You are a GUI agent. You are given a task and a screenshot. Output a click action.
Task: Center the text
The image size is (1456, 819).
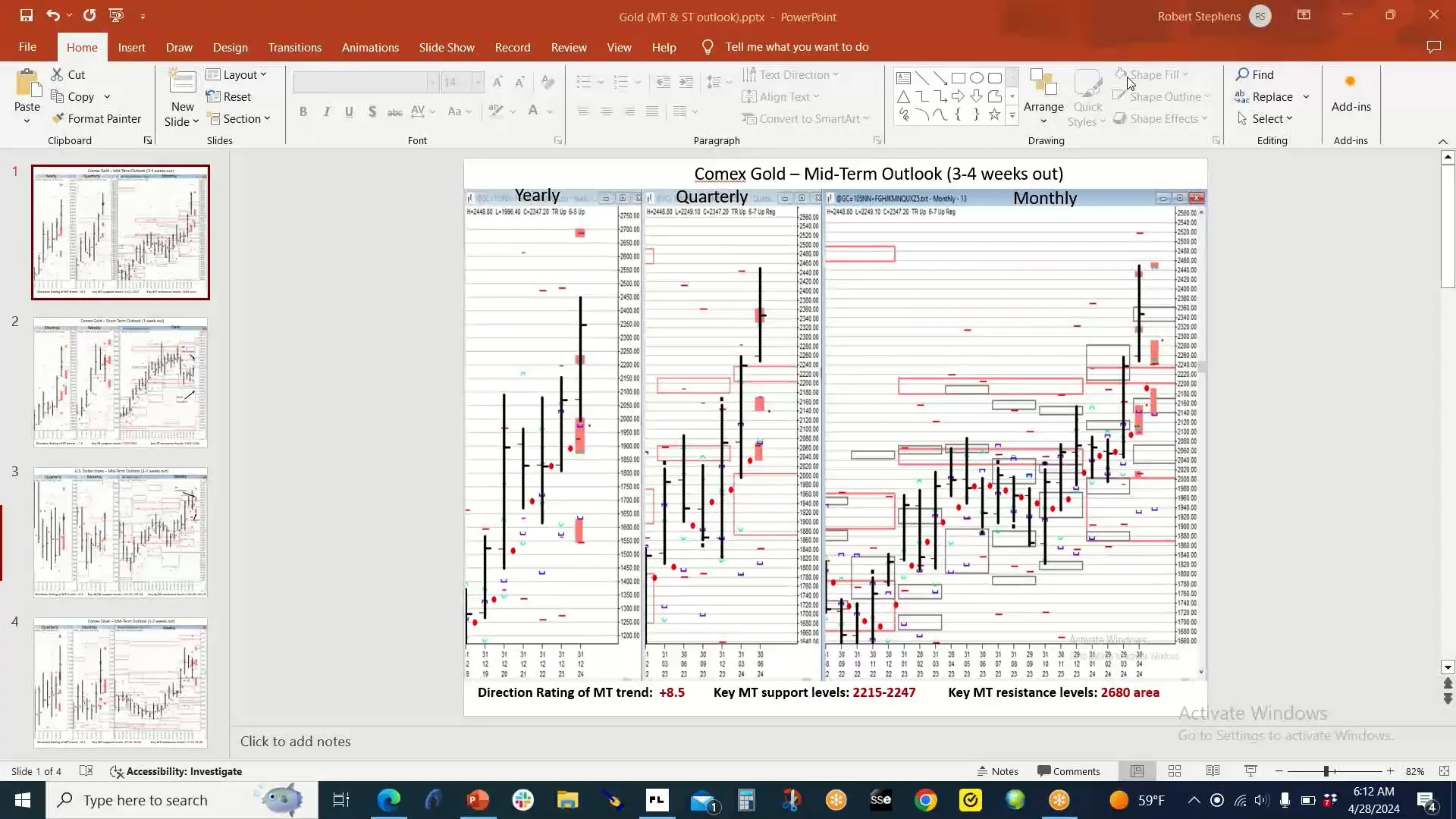point(606,111)
